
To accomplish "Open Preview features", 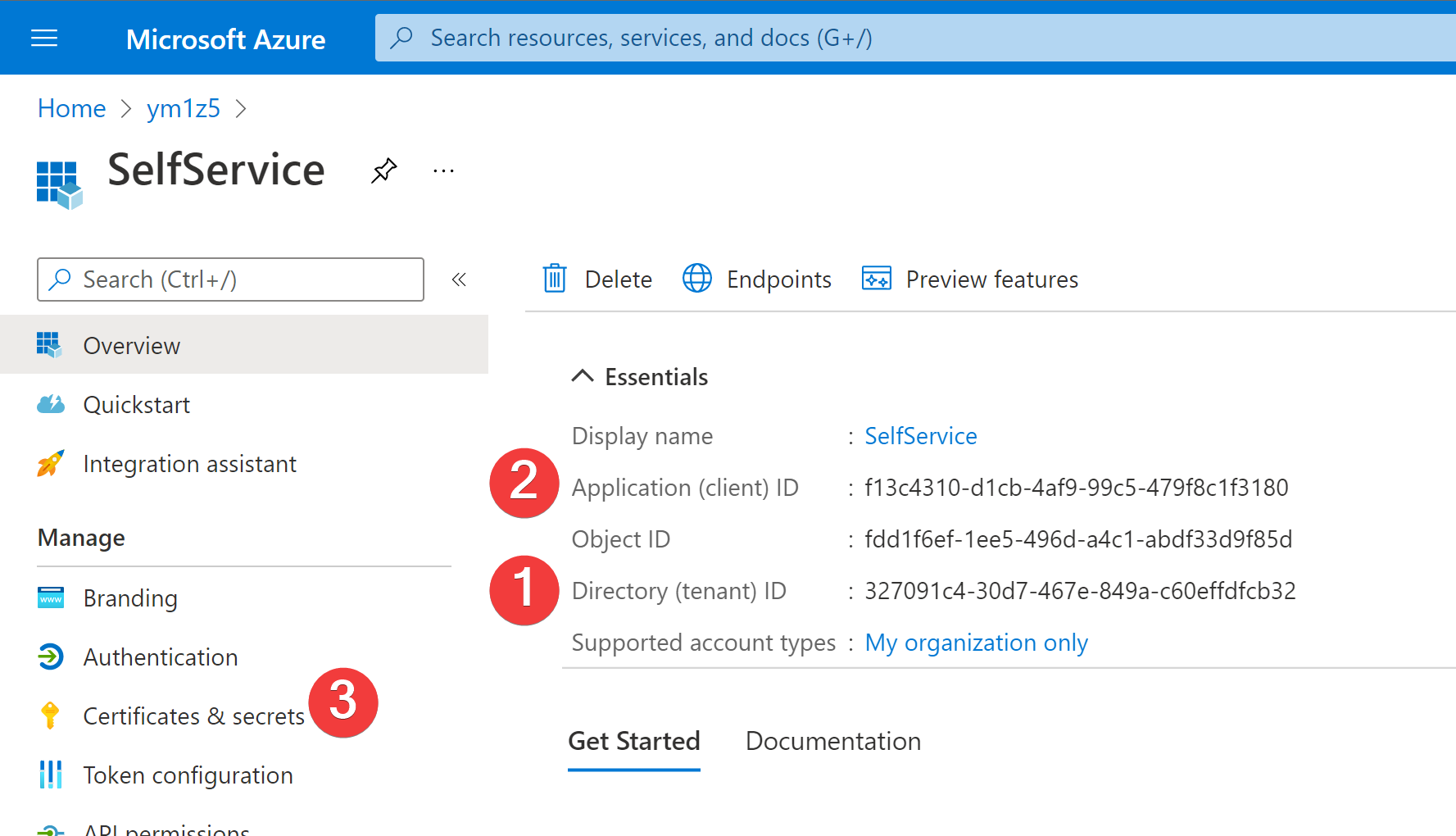I will pyautogui.click(x=970, y=279).
